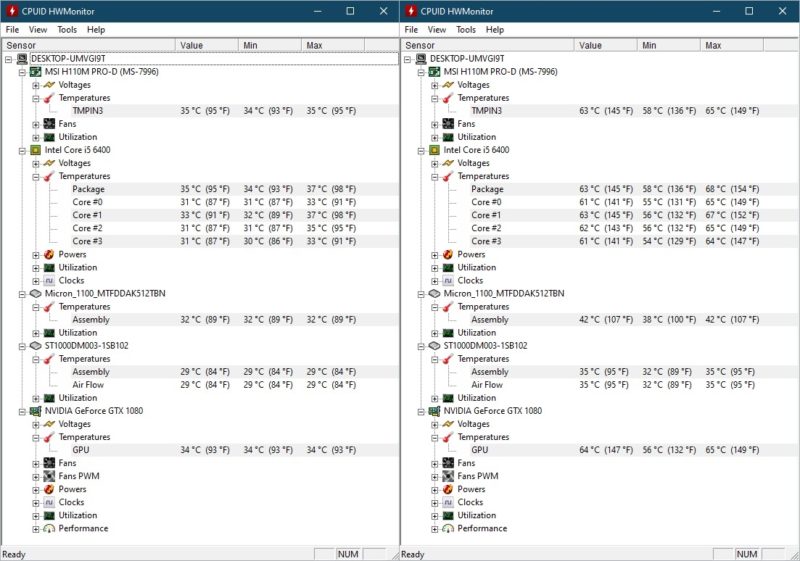Click the ST1000DM003 hard drive icon in left window
800x561 pixels.
35,346
